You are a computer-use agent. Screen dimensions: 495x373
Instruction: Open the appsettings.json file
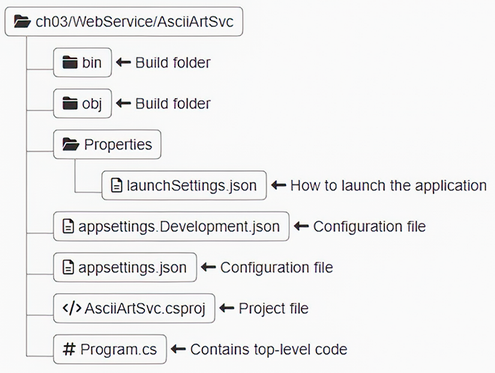click(125, 267)
